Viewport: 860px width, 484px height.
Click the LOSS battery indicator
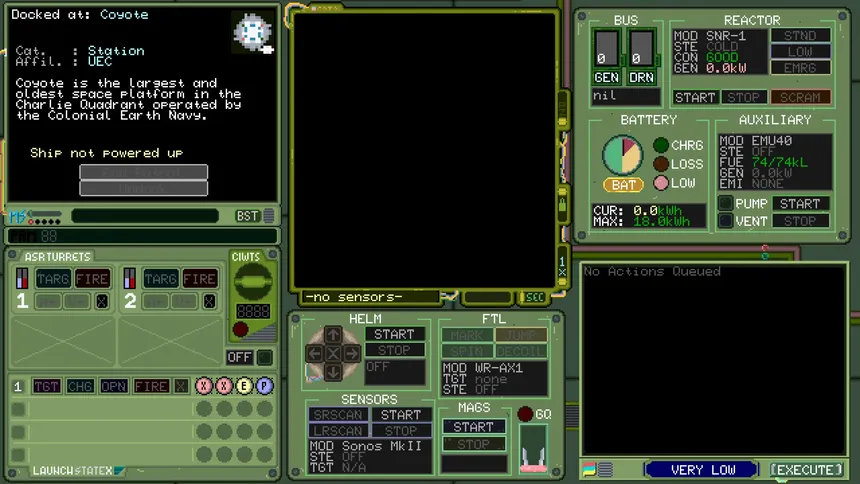tap(661, 164)
